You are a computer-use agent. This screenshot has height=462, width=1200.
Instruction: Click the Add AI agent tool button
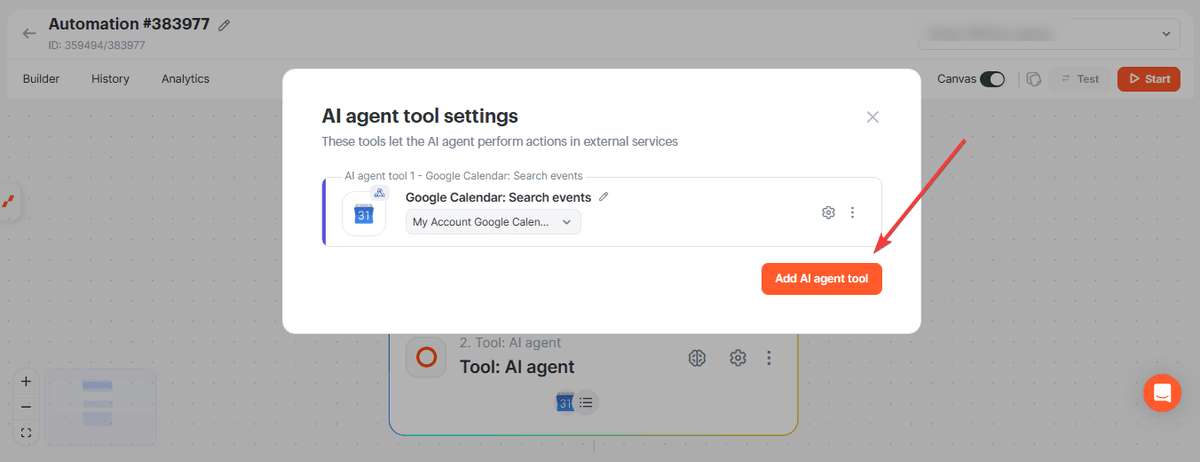(x=821, y=279)
